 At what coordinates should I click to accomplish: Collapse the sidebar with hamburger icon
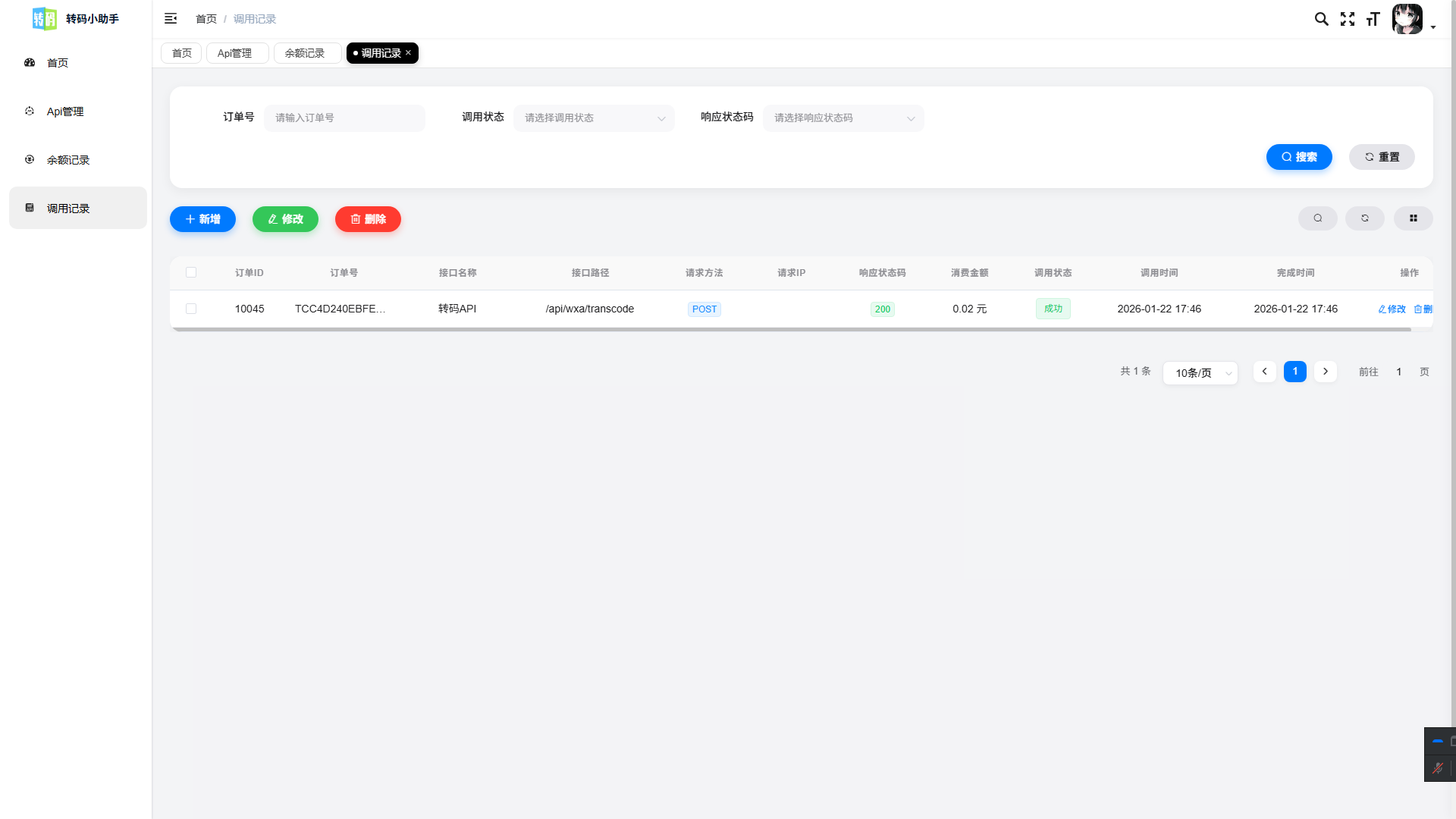pos(171,18)
